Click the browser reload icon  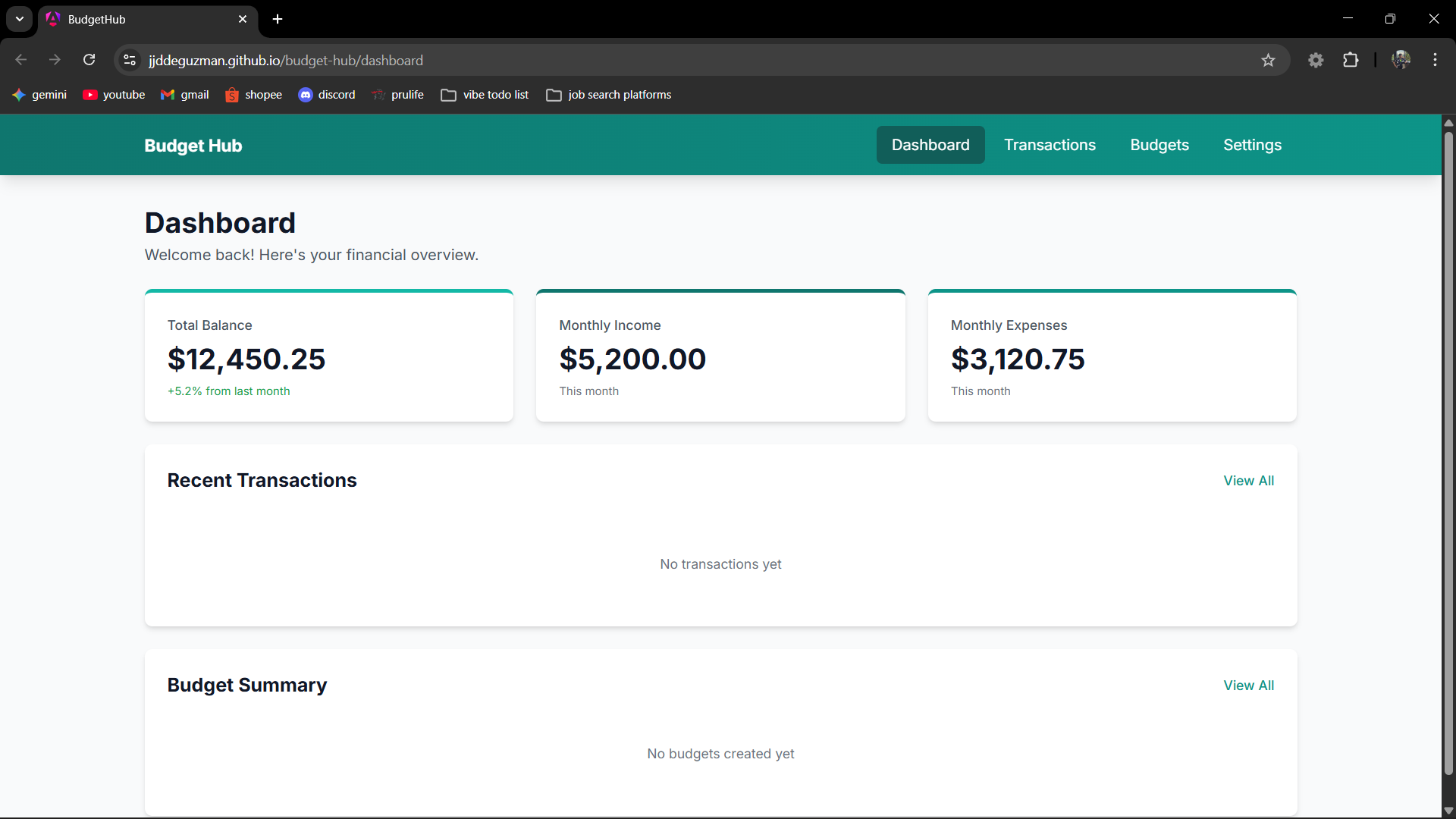click(89, 60)
